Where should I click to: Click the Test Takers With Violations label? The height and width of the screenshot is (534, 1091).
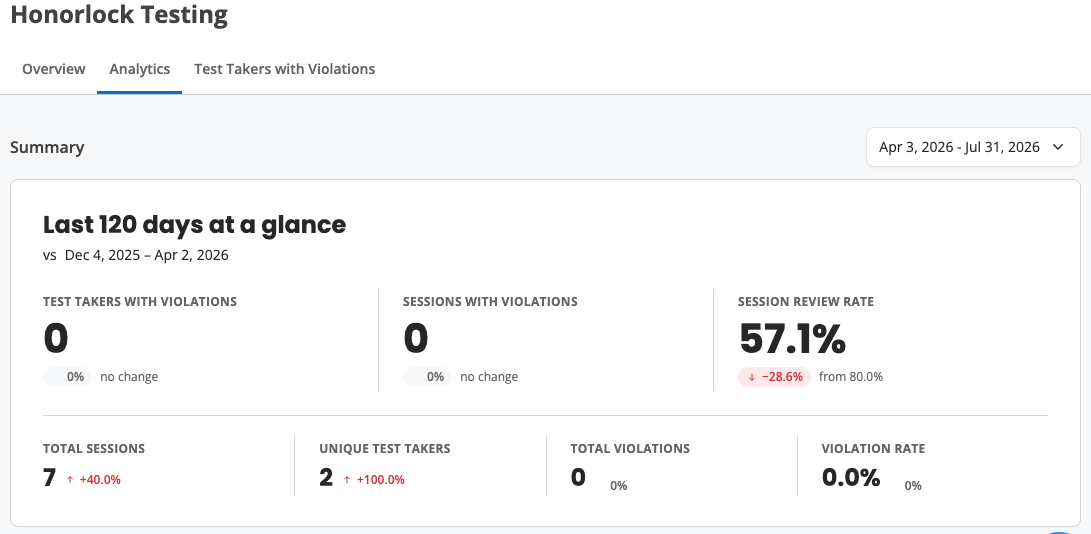click(140, 301)
